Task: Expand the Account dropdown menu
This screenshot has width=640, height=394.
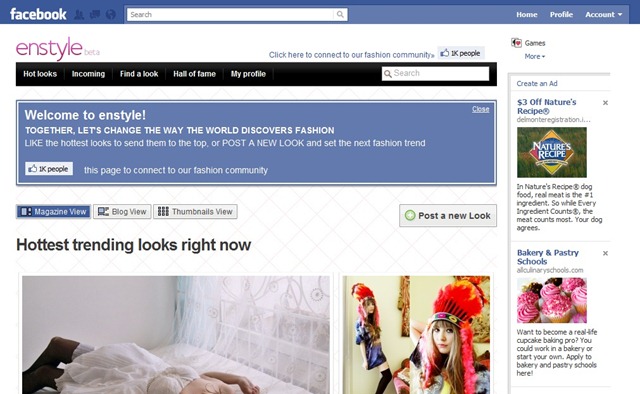Action: (x=603, y=15)
